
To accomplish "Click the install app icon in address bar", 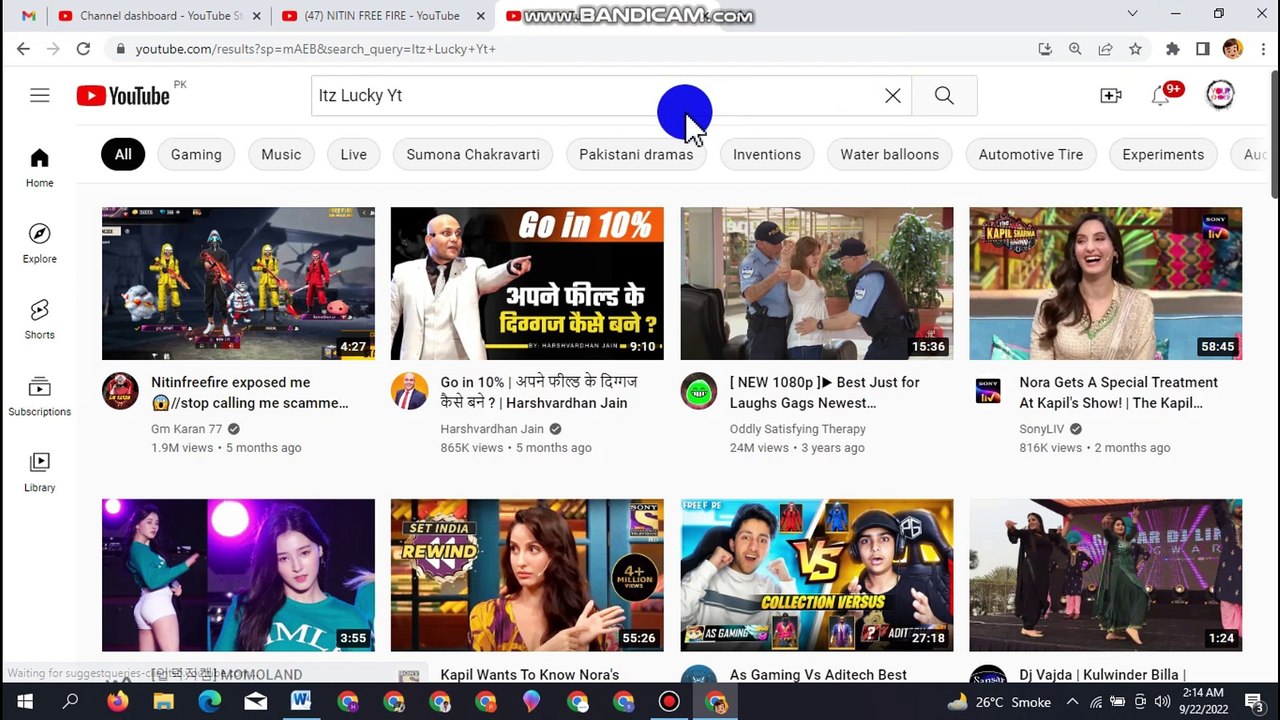I will pyautogui.click(x=1045, y=48).
